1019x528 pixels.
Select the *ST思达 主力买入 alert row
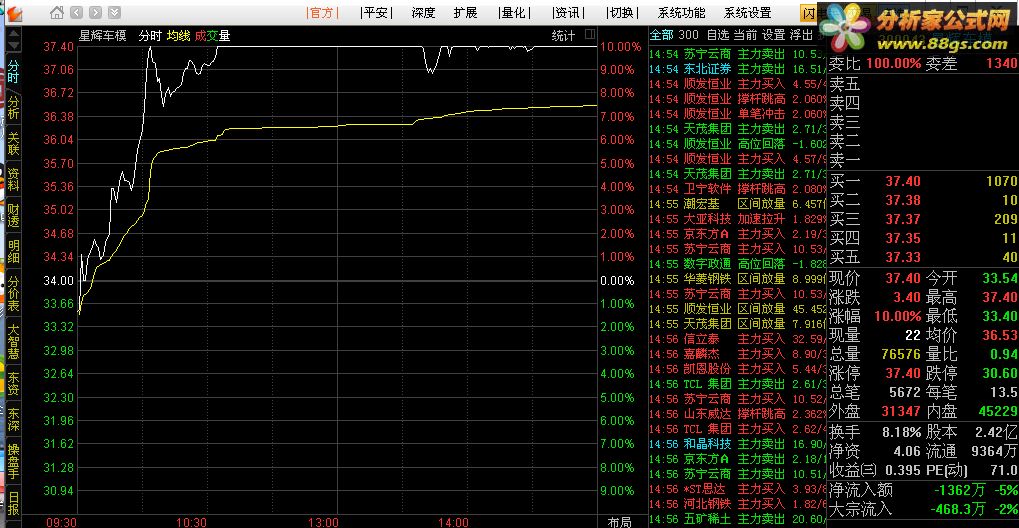pos(738,488)
